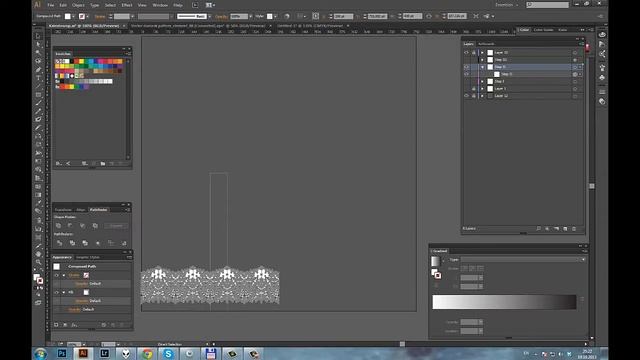Toggle visibility of the nested sublayer

click(x=467, y=74)
